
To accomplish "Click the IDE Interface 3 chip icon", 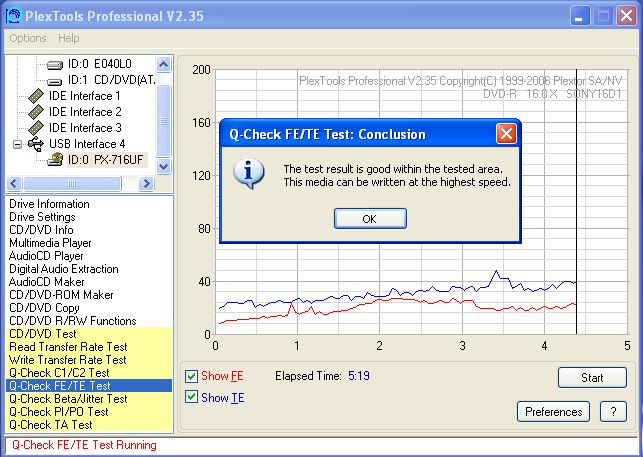I will [36, 128].
